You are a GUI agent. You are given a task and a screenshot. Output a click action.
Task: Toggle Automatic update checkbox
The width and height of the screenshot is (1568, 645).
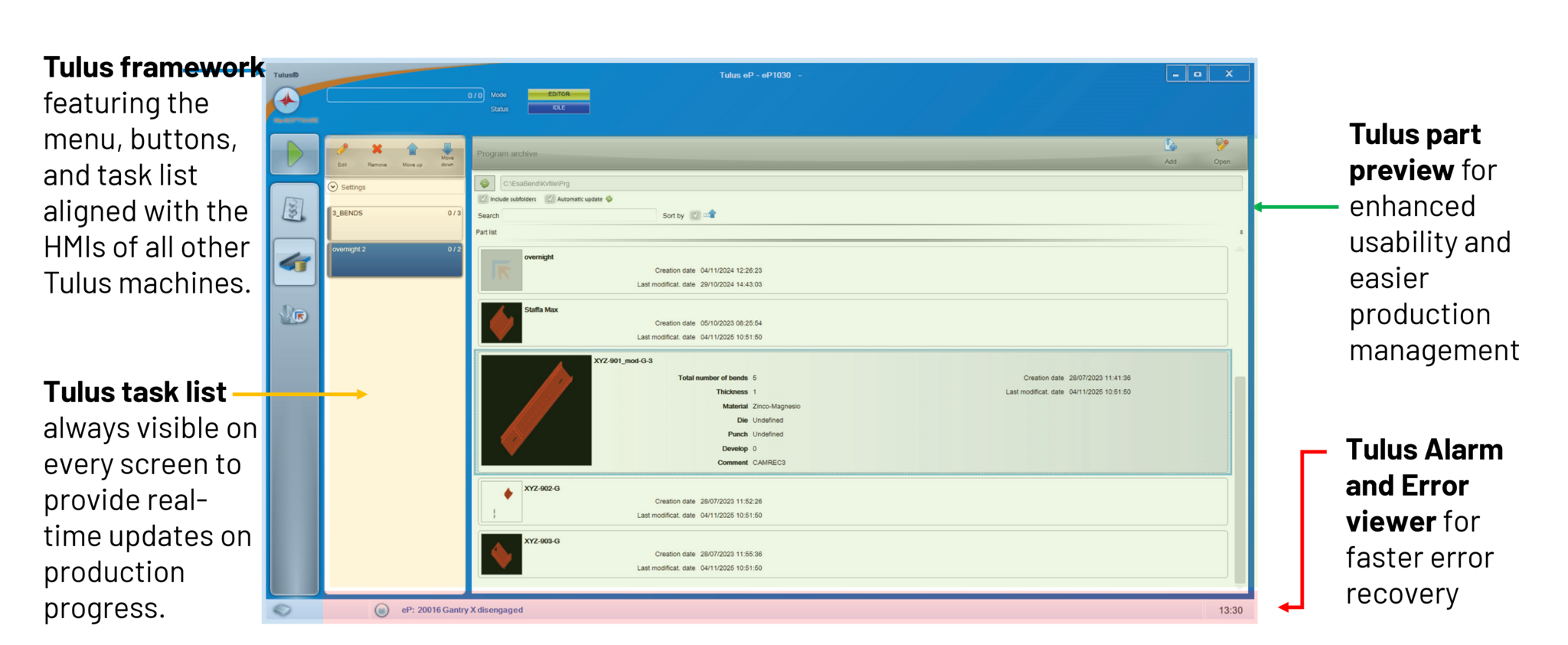pos(550,199)
